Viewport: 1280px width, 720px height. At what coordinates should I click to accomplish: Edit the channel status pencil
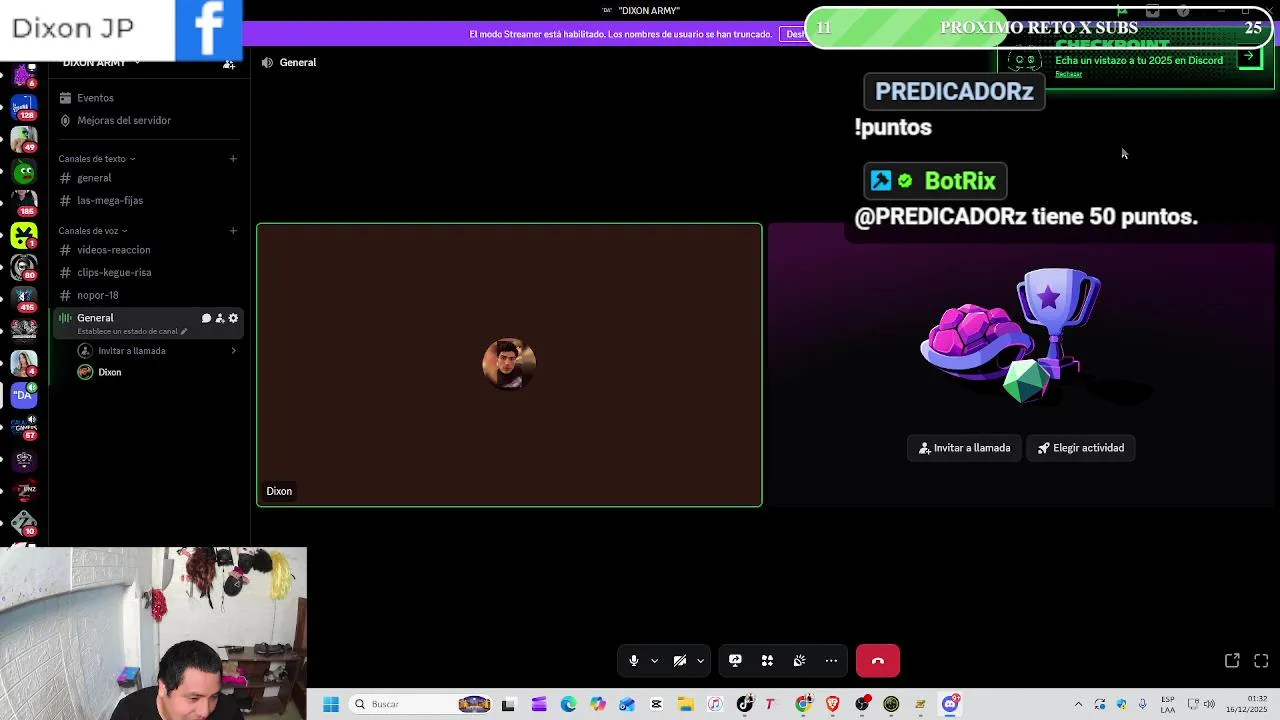[184, 331]
